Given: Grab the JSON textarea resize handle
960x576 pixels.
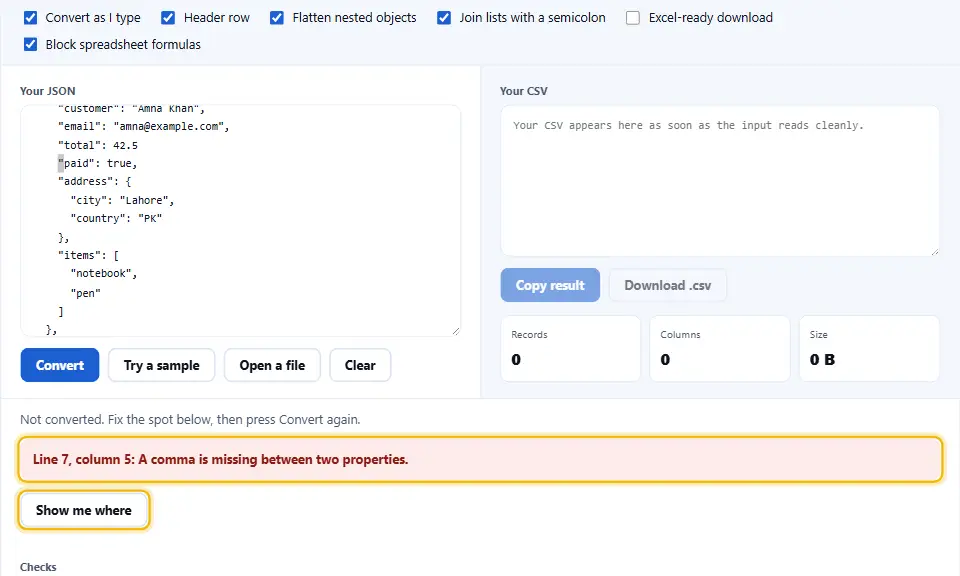Looking at the screenshot, I should coord(456,331).
